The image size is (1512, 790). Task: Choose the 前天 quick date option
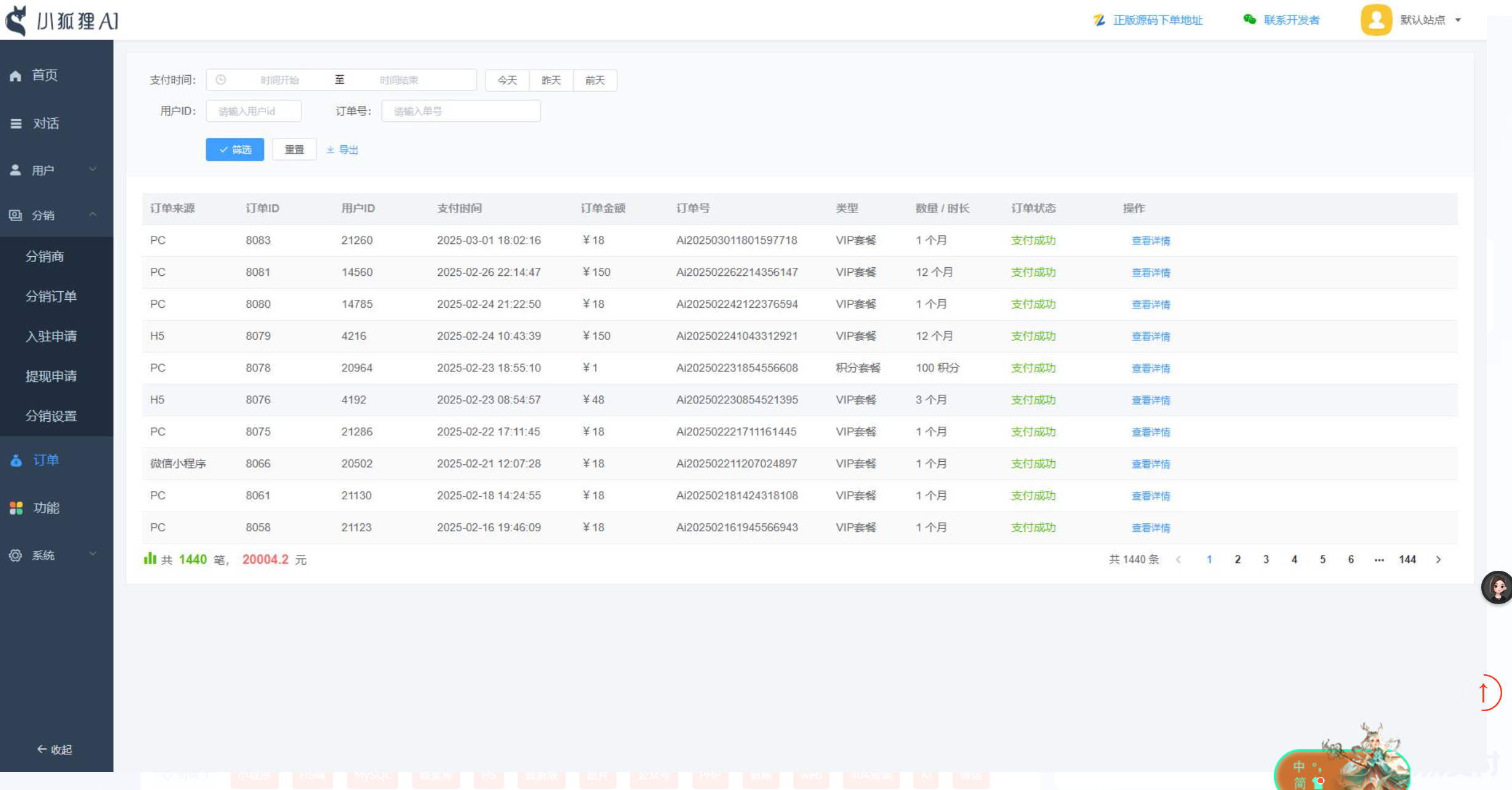point(594,80)
